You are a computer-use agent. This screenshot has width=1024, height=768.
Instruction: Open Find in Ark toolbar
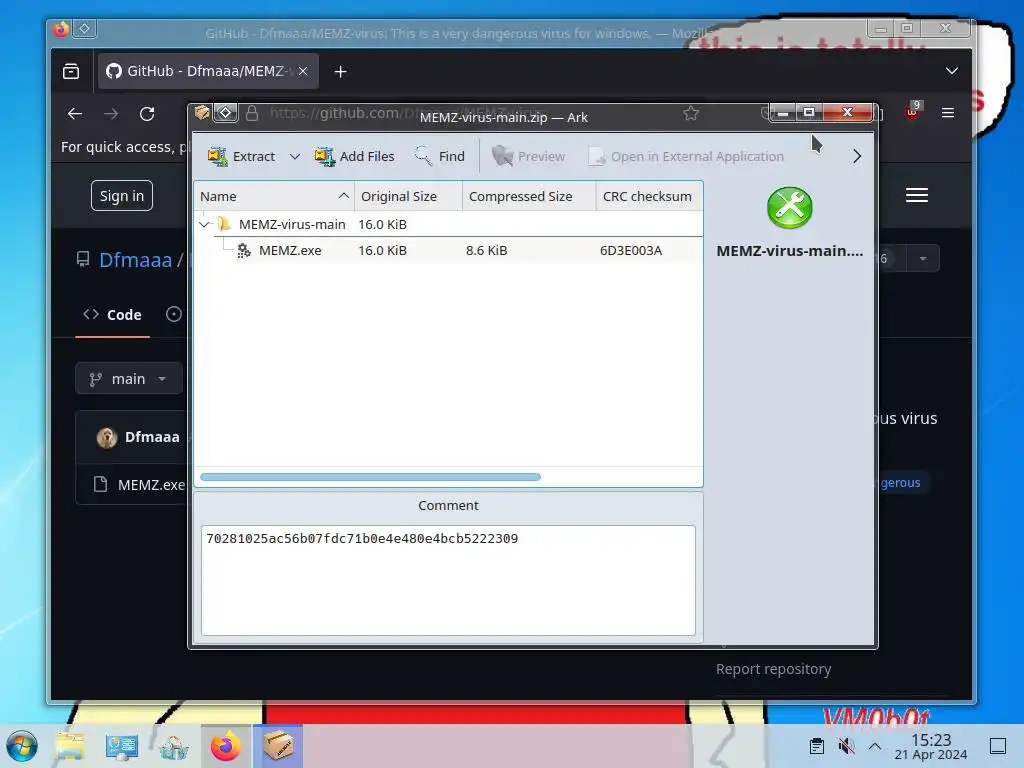tap(440, 156)
